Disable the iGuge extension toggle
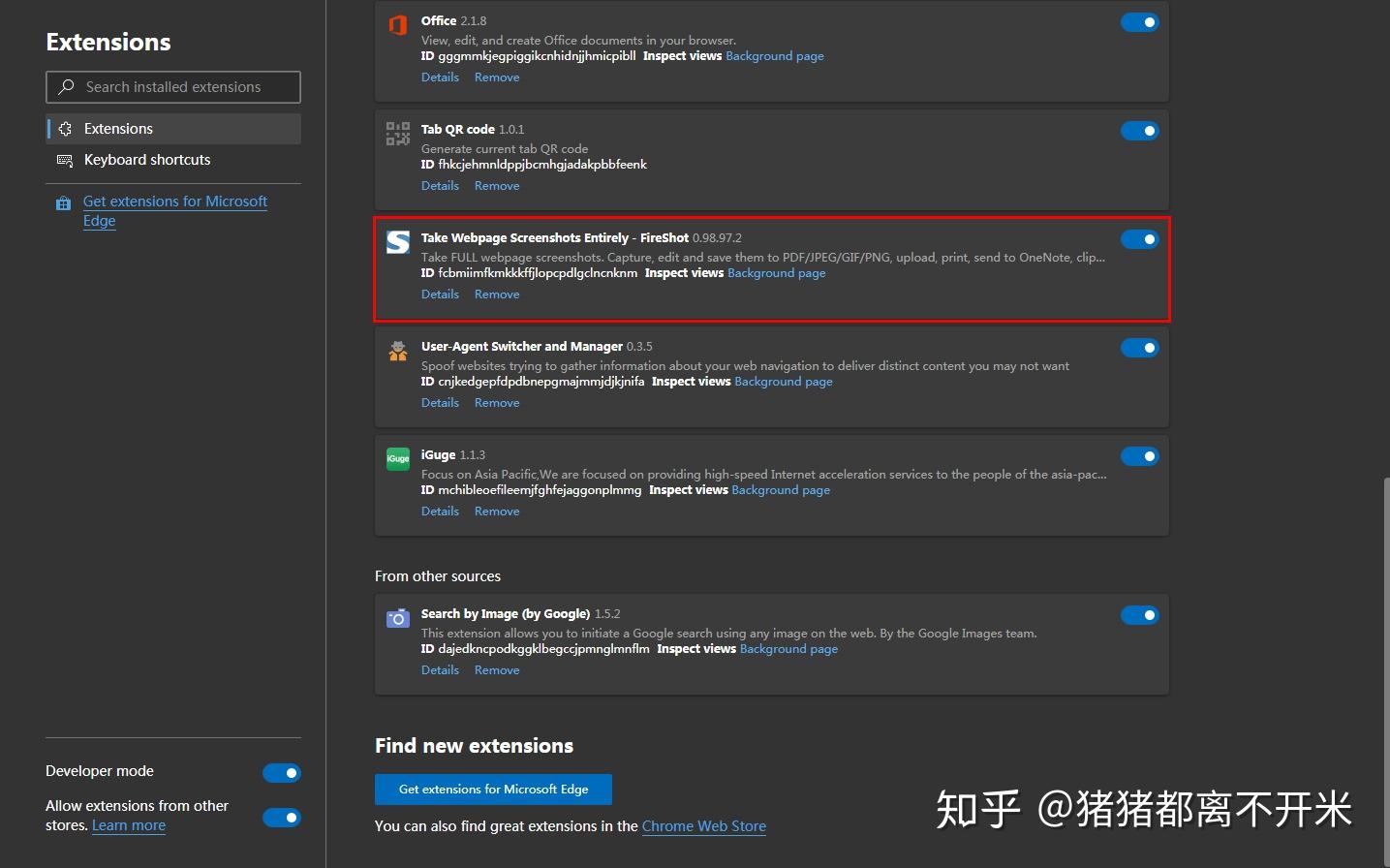 pos(1140,456)
